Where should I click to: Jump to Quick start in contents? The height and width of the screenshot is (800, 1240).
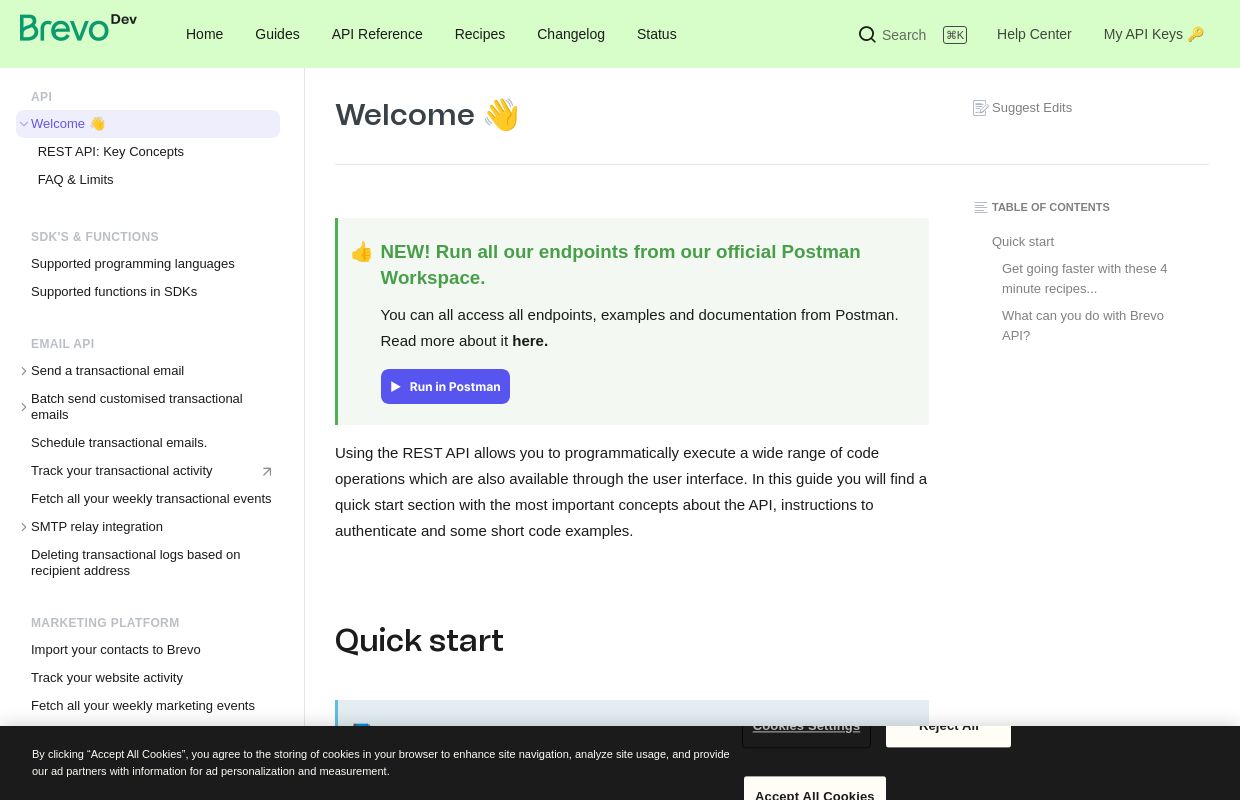coord(1023,242)
